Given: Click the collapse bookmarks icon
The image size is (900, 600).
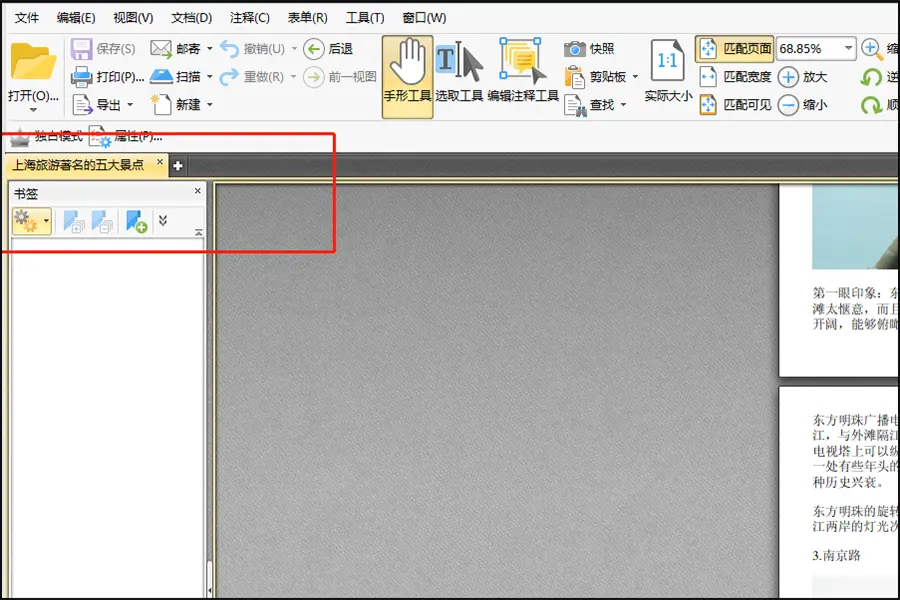Looking at the screenshot, I should tap(102, 222).
